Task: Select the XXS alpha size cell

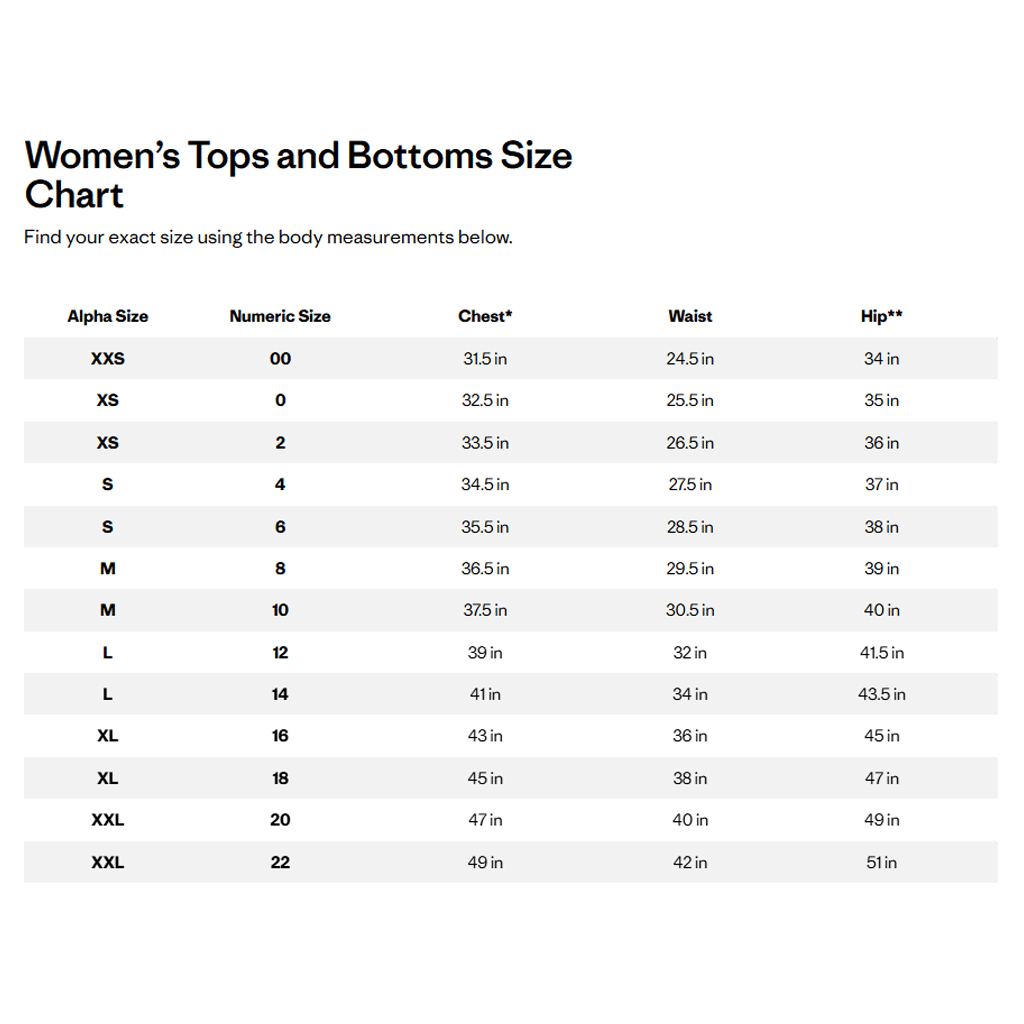Action: (x=108, y=359)
